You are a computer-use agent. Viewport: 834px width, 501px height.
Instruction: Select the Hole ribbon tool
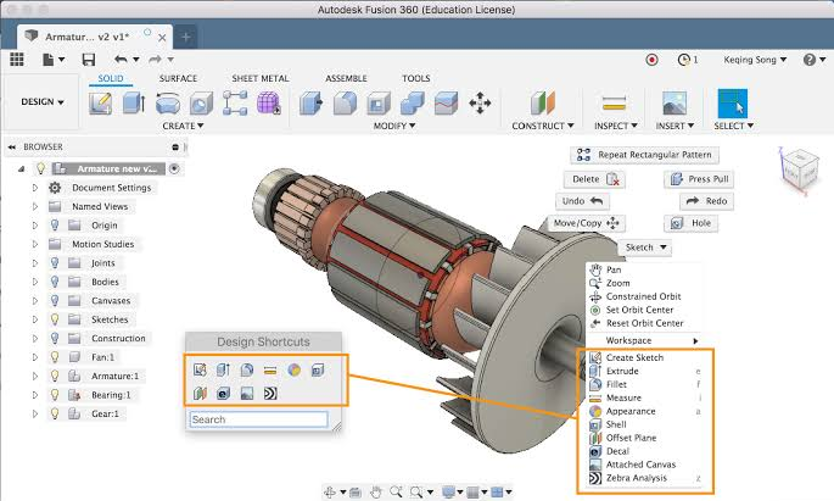201,103
